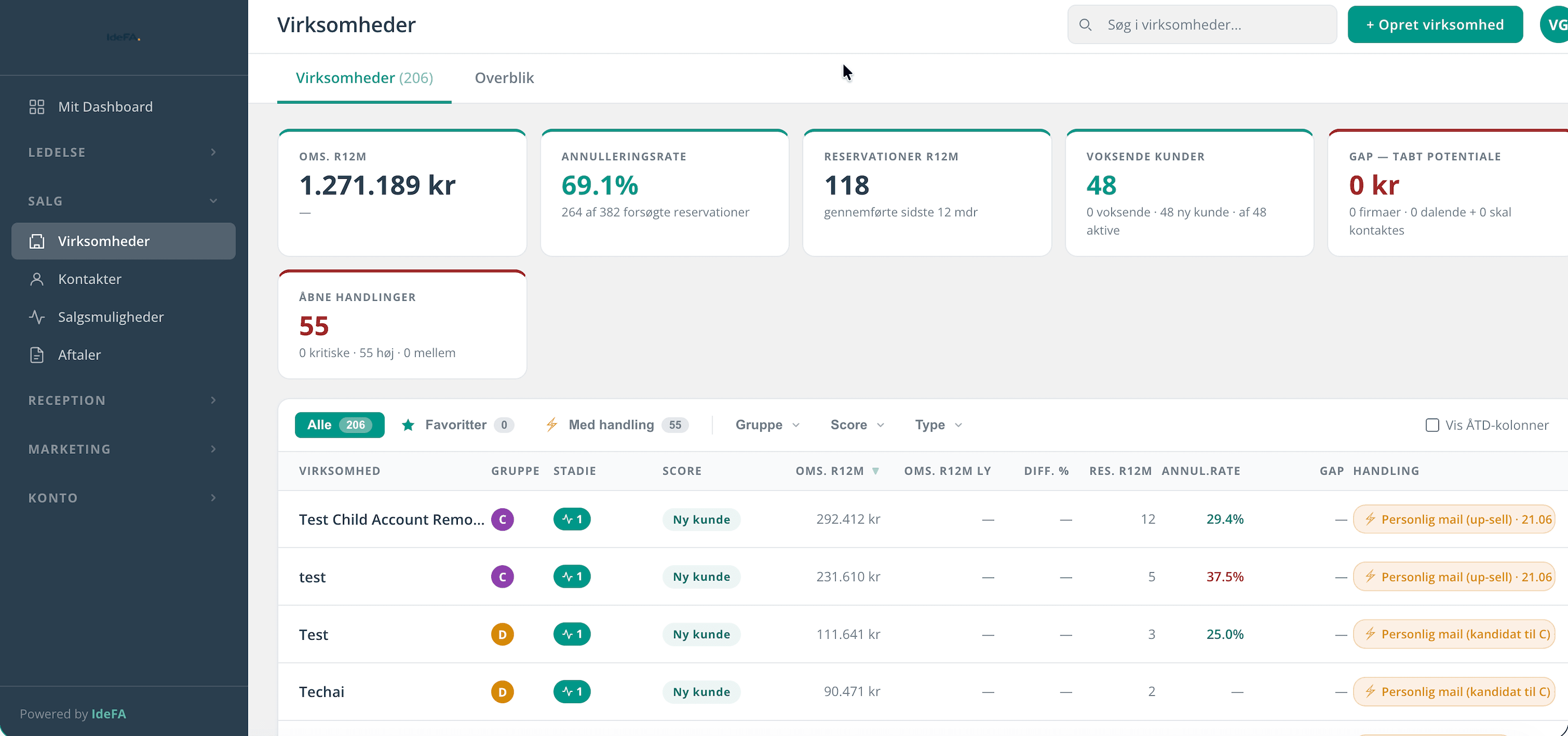The width and height of the screenshot is (1568, 736).
Task: Click the IdeFA logo in sidebar
Action: (x=124, y=37)
